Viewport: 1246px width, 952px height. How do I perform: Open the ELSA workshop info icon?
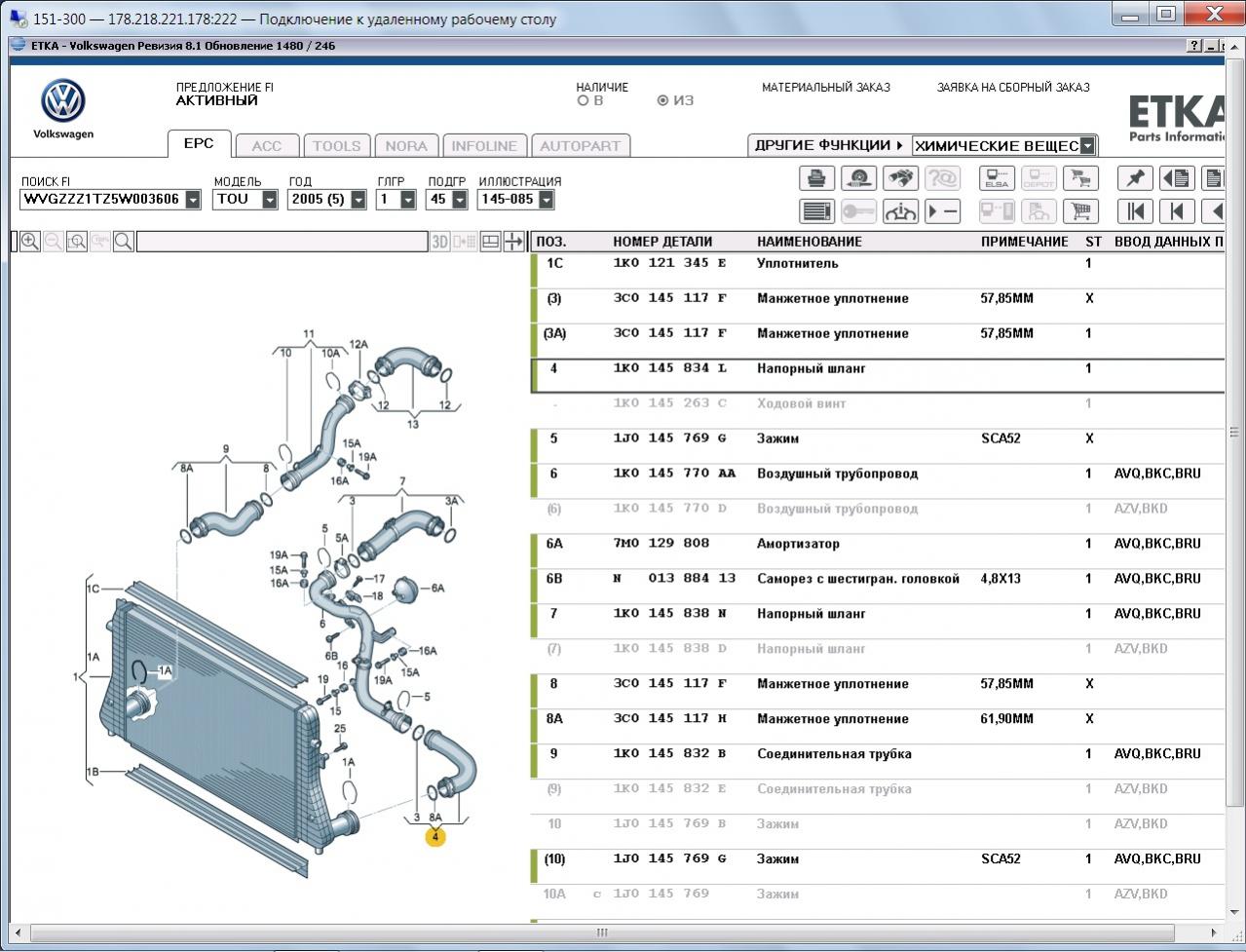(997, 178)
